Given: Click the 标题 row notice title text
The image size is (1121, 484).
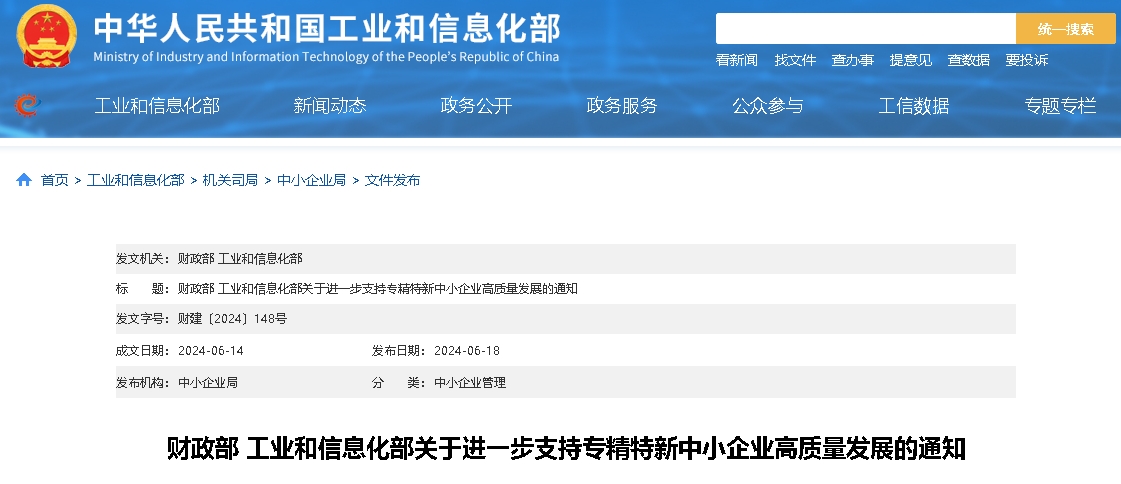Looking at the screenshot, I should click(x=377, y=289).
